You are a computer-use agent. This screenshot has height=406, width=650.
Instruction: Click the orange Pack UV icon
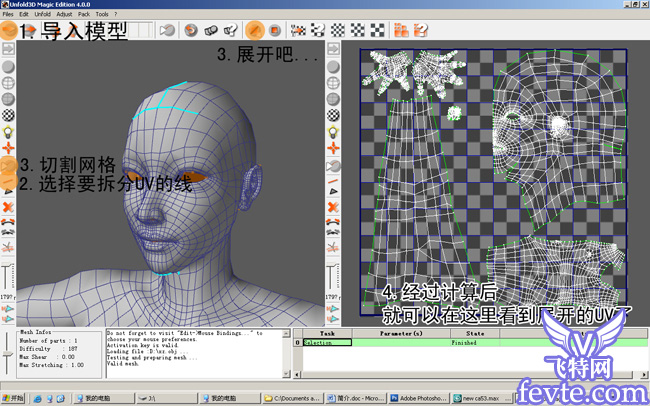(401, 30)
